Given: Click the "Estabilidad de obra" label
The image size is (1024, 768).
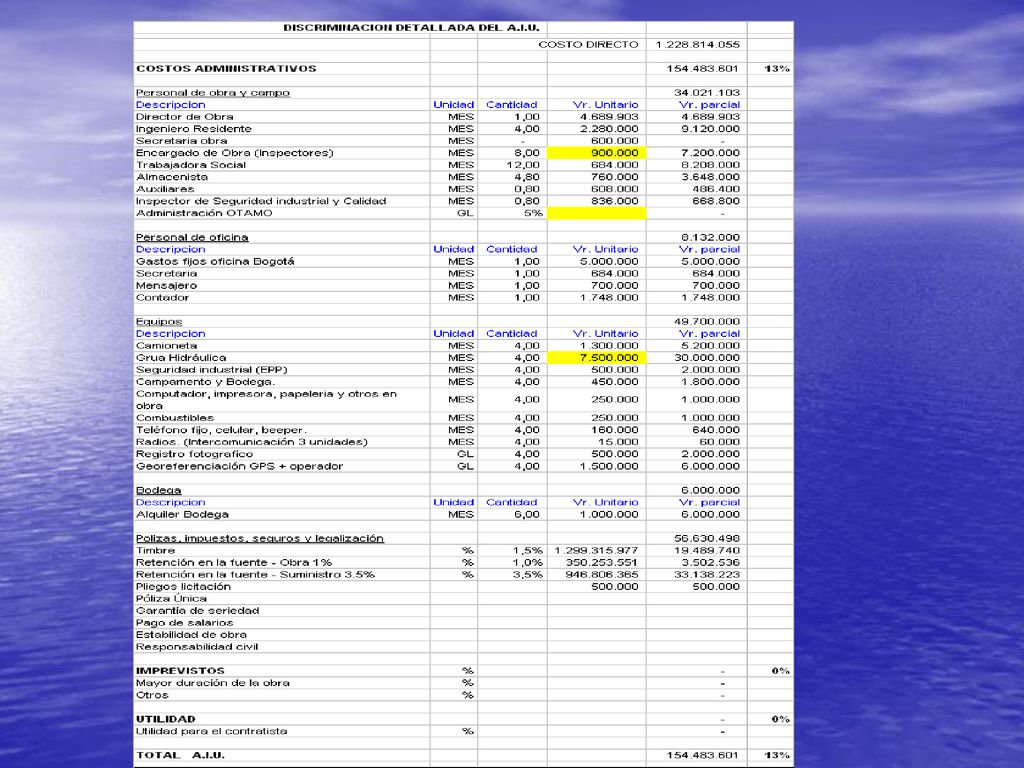Looking at the screenshot, I should tap(191, 635).
